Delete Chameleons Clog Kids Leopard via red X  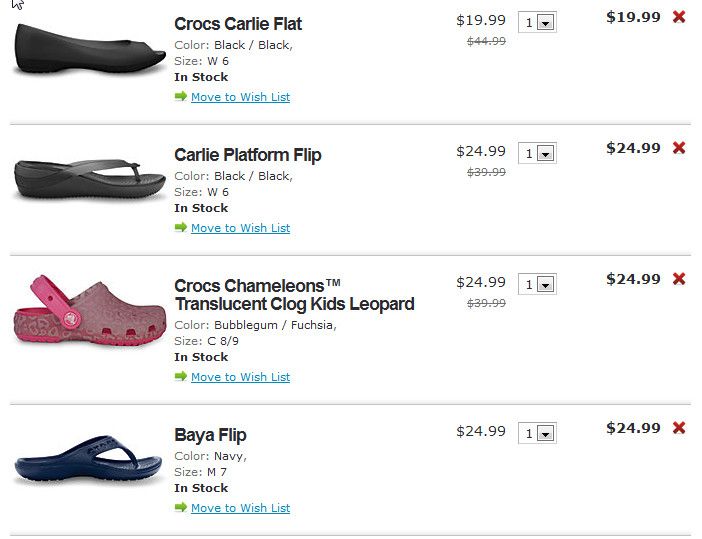[679, 279]
